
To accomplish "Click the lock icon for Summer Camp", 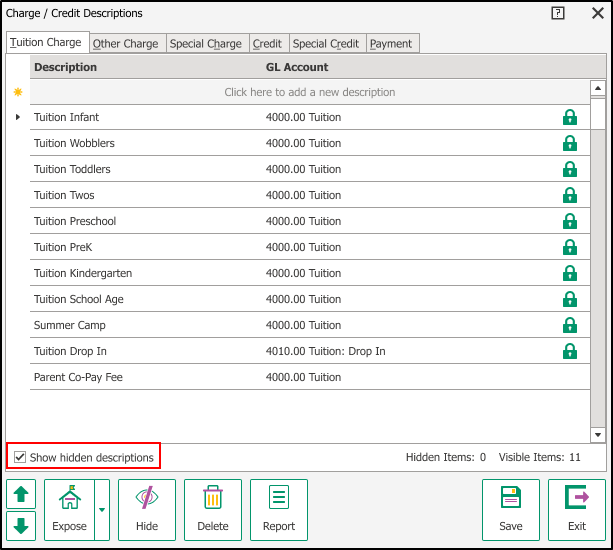I will 570,325.
